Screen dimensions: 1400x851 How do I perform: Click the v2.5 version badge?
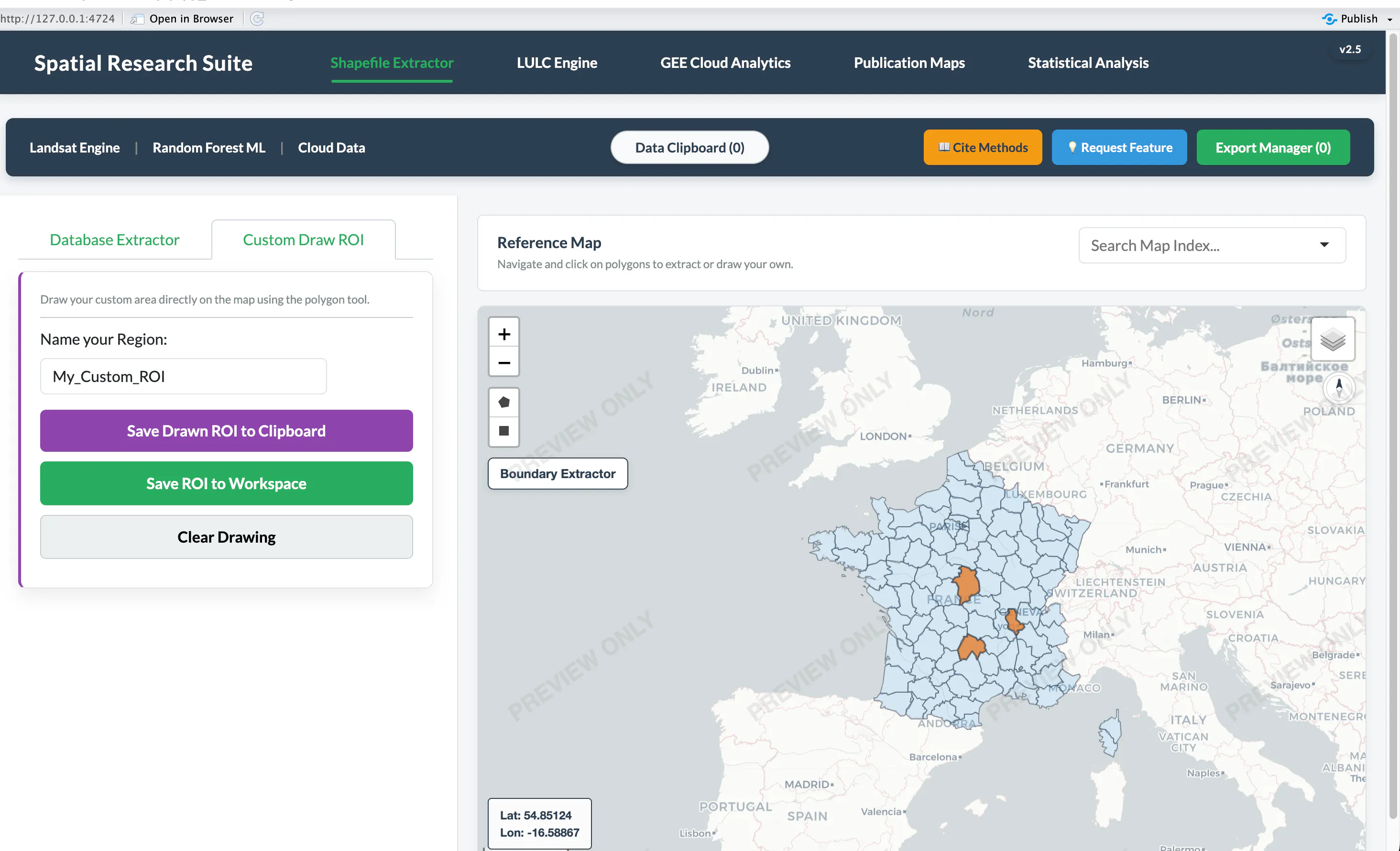[1350, 49]
